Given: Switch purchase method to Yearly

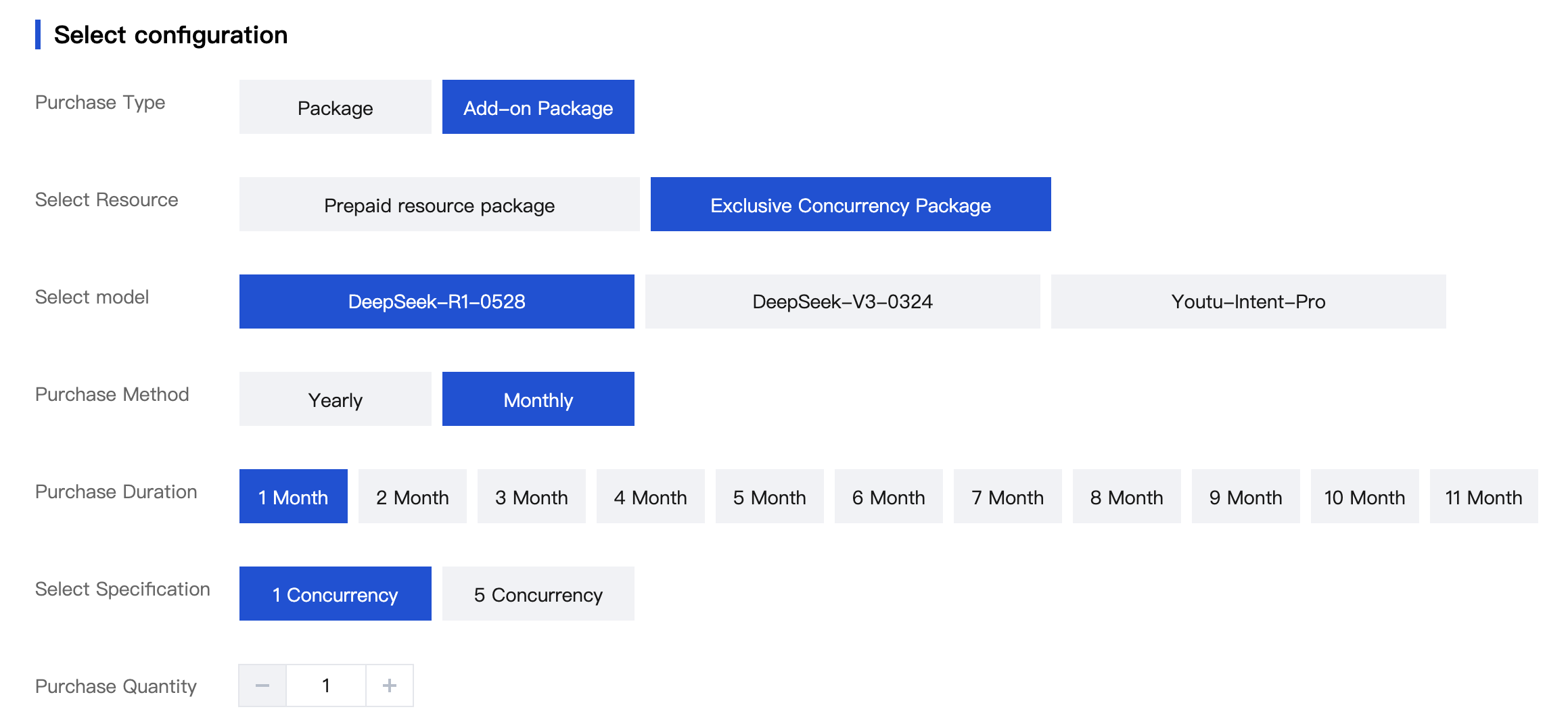Looking at the screenshot, I should coord(335,399).
